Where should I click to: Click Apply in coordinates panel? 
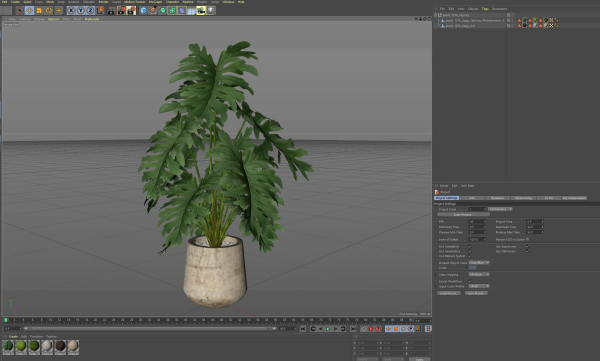pyautogui.click(x=419, y=359)
